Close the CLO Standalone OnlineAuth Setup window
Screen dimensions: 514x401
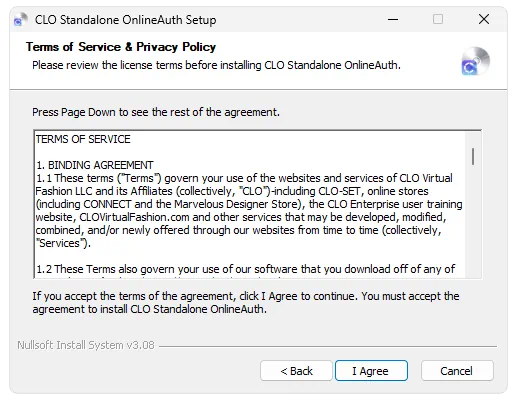tap(484, 19)
